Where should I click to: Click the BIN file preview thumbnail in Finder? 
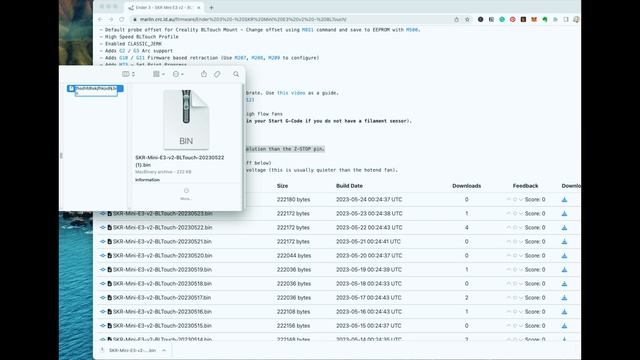(186, 120)
